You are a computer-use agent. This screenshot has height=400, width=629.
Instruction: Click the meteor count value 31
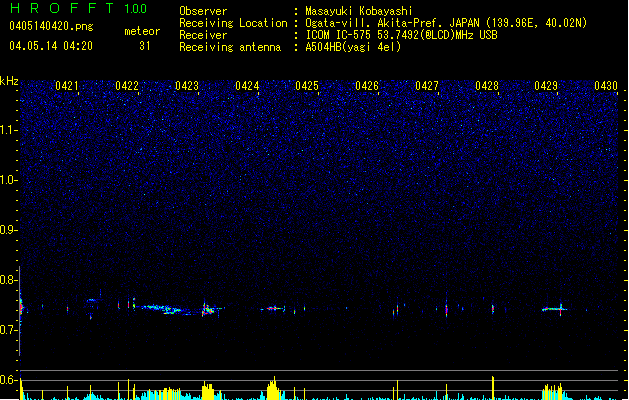click(145, 46)
